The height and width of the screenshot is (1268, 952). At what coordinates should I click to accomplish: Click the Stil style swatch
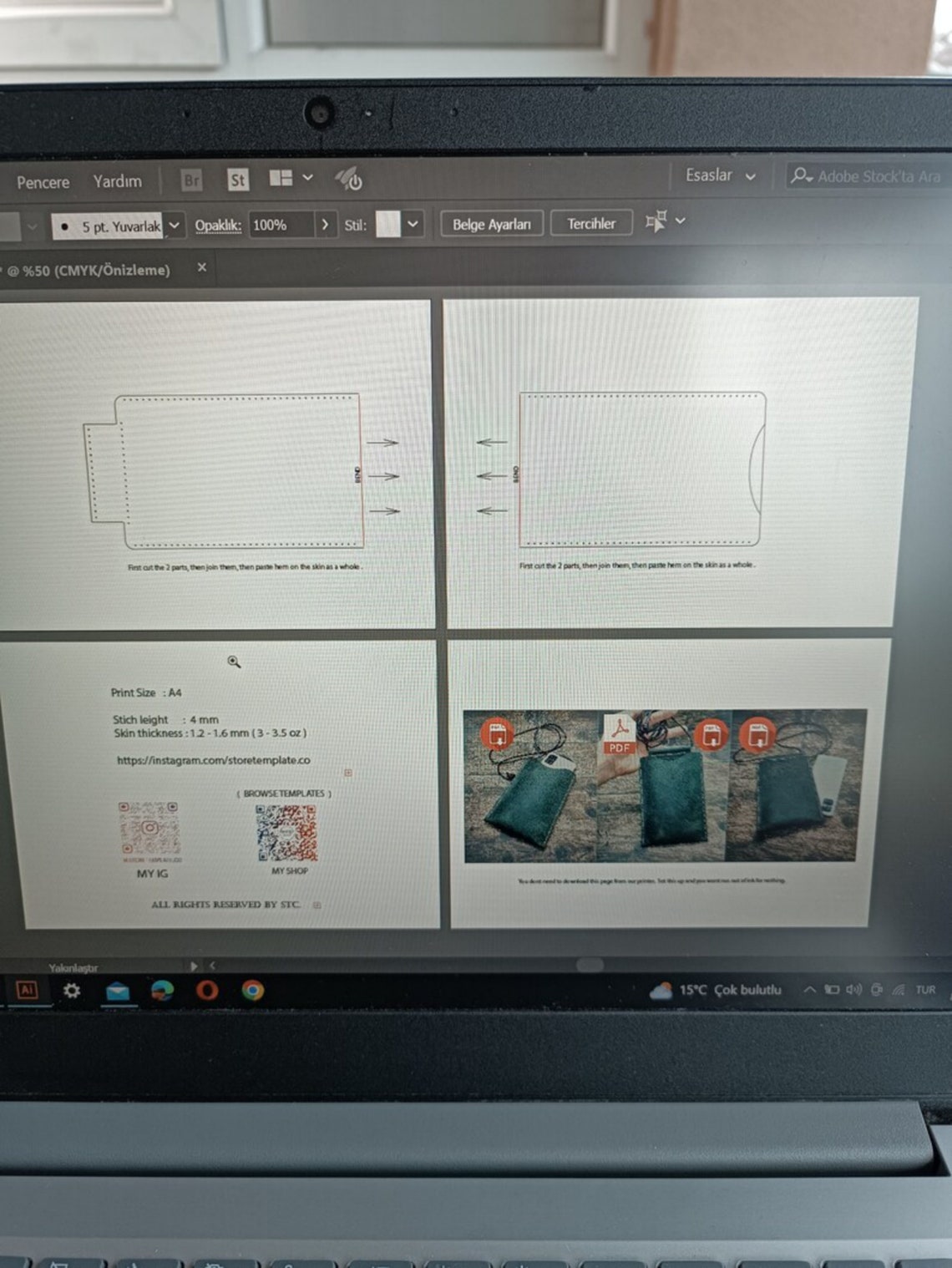click(388, 224)
